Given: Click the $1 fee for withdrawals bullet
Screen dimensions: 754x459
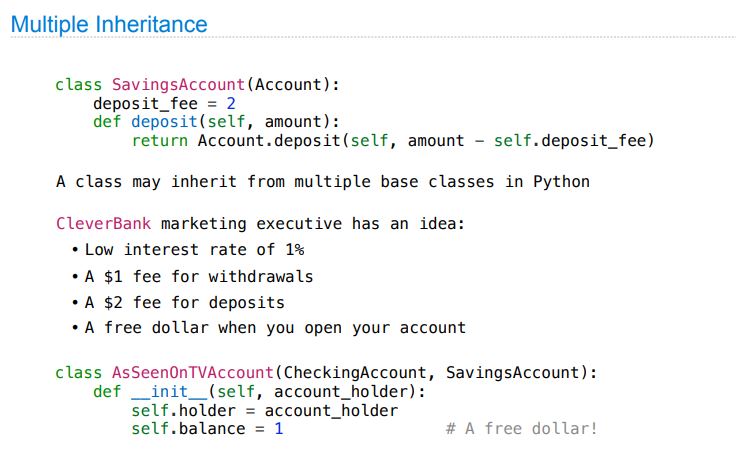Looking at the screenshot, I should coord(199,277).
